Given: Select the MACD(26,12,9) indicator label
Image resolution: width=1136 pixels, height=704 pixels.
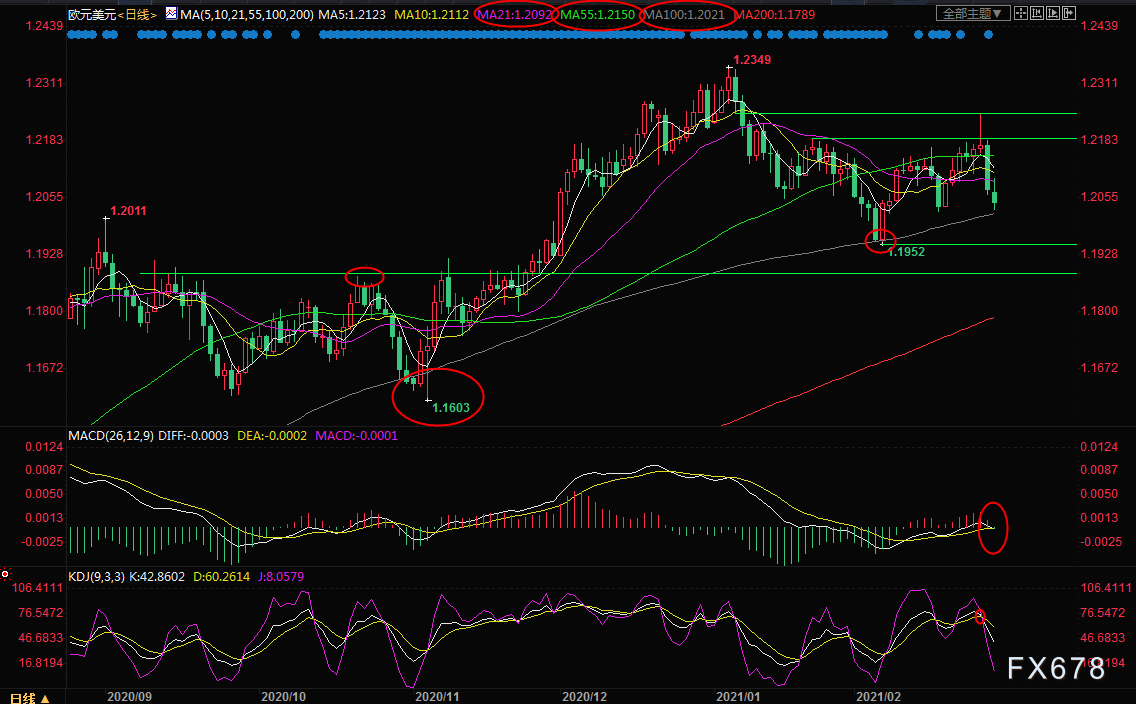Looking at the screenshot, I should point(111,435).
